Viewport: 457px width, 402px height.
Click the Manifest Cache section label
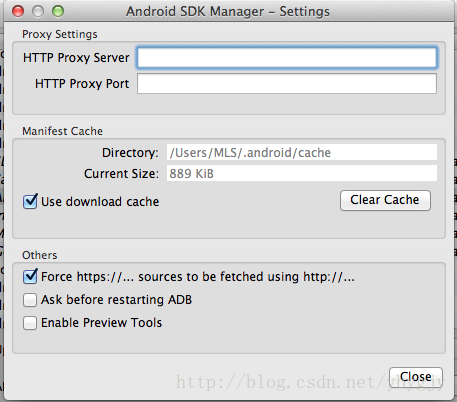[62, 131]
